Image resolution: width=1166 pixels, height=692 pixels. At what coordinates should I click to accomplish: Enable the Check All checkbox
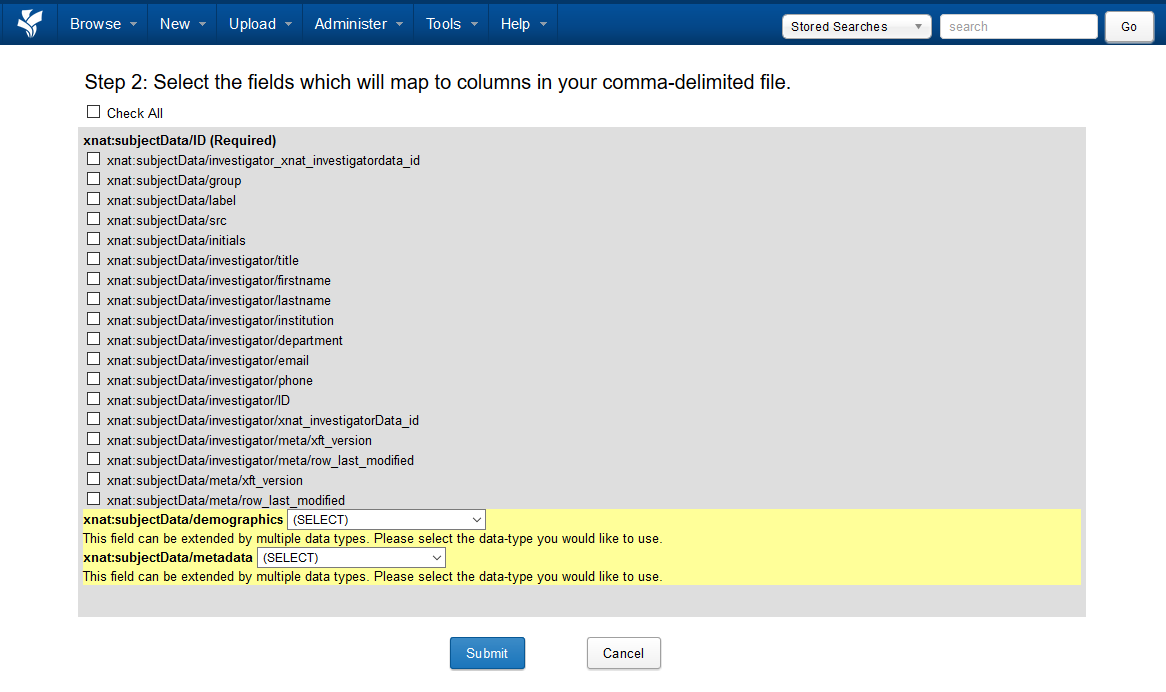click(x=94, y=112)
